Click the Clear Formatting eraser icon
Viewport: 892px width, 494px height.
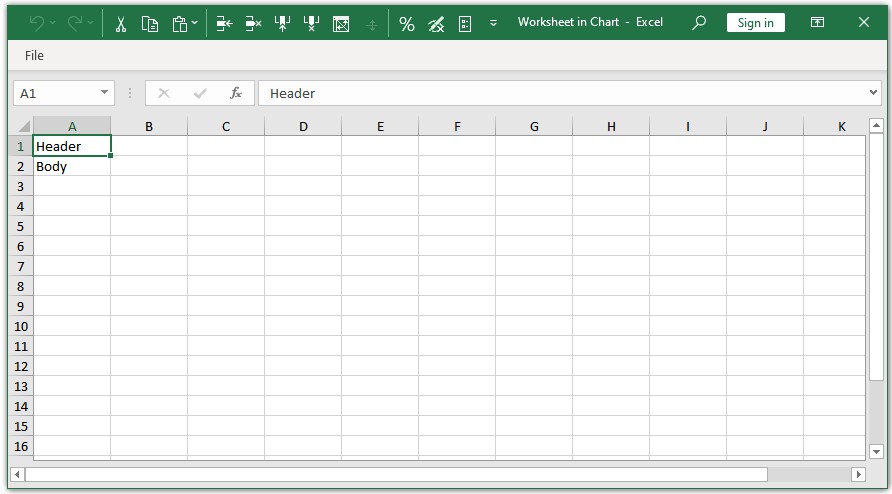coord(436,23)
